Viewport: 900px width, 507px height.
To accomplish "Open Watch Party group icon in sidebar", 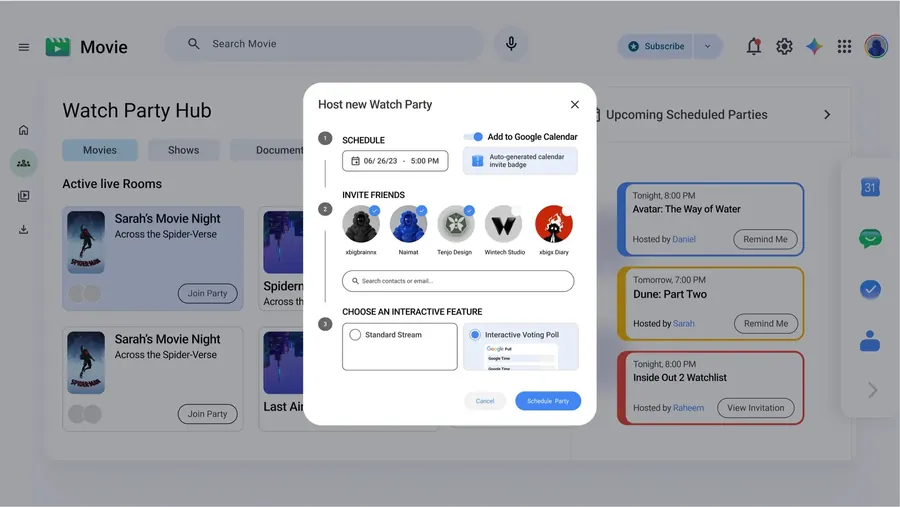I will click(24, 163).
